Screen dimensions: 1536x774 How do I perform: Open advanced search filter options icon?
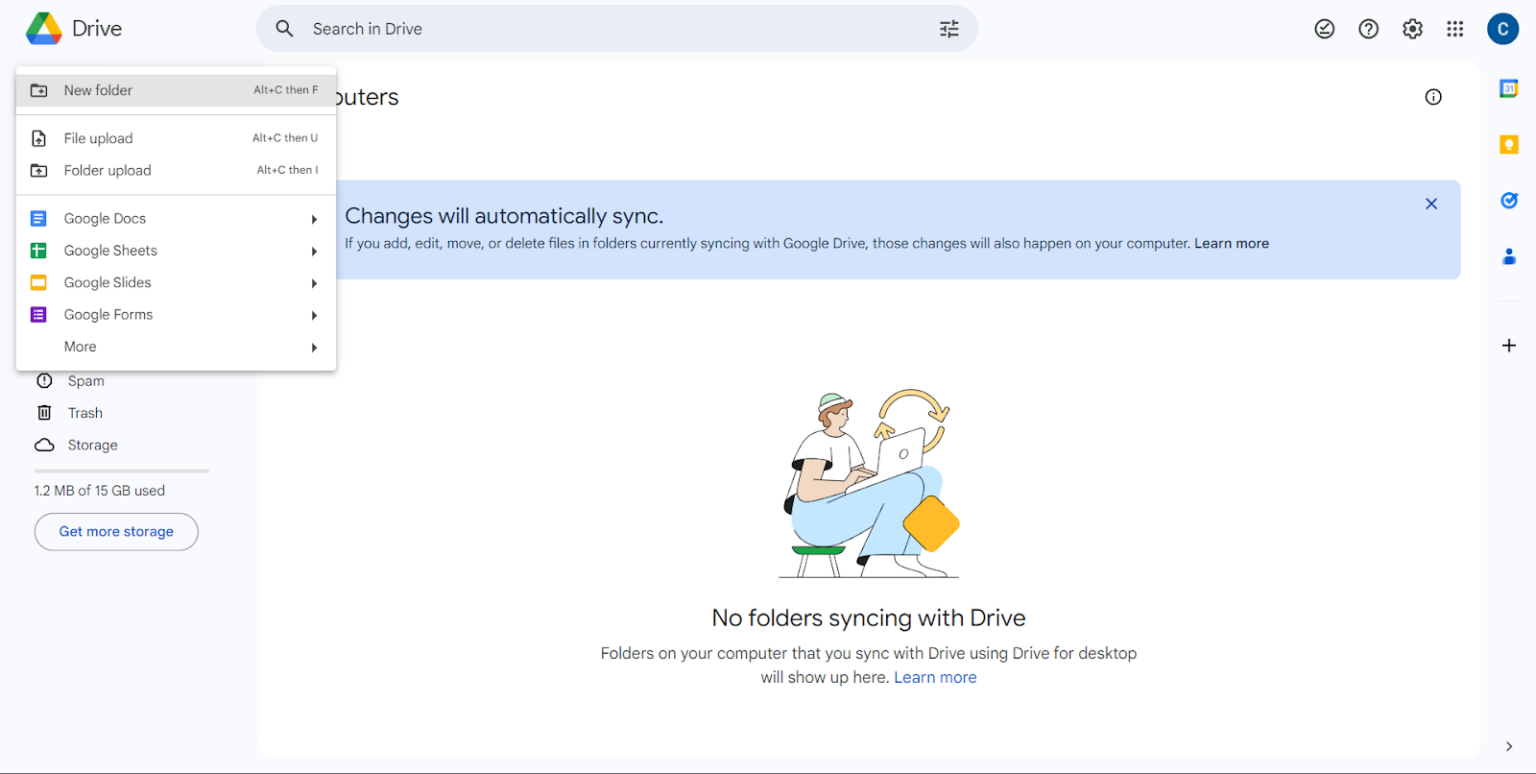coord(949,29)
